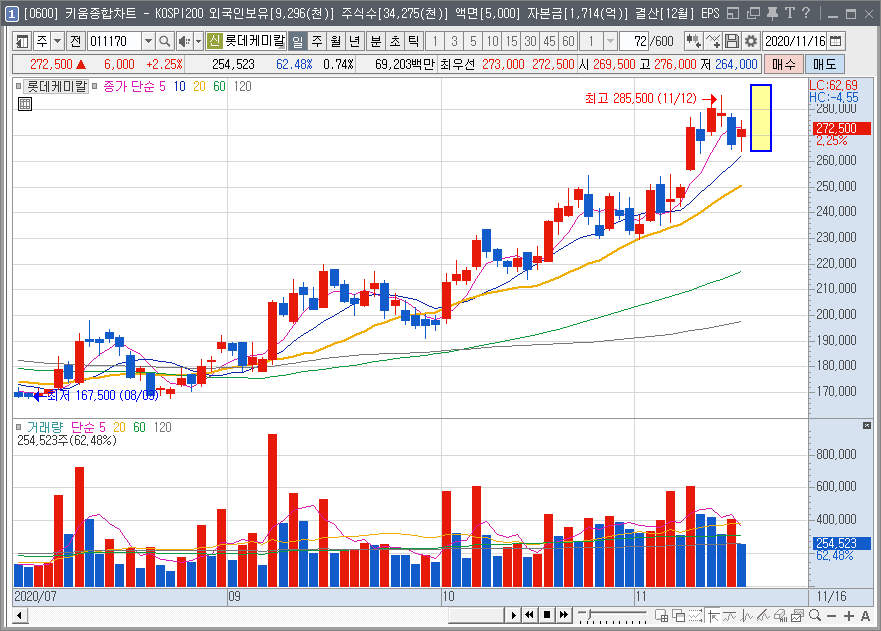
Task: Click the 매수 buy button
Action: (x=784, y=64)
